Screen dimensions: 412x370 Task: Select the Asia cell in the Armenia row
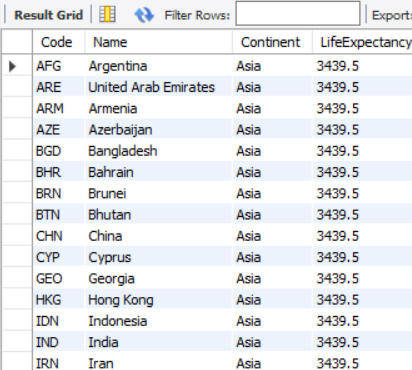[272, 108]
